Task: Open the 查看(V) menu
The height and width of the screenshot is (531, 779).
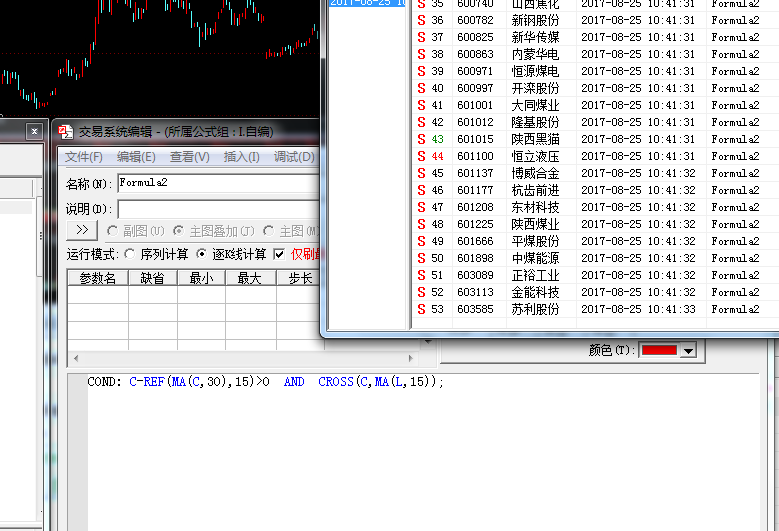Action: pos(190,157)
